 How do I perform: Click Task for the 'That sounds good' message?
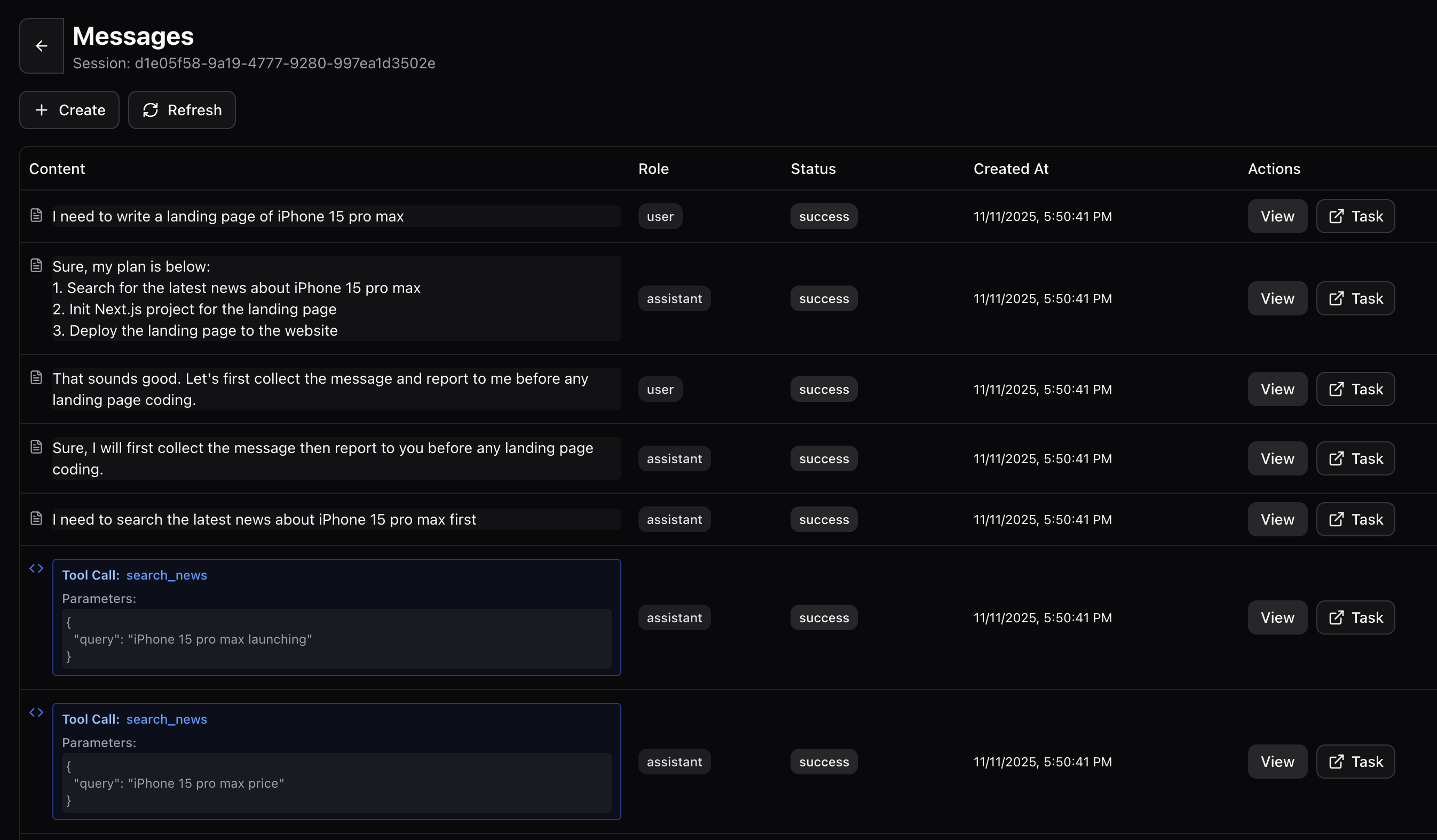pyautogui.click(x=1355, y=389)
